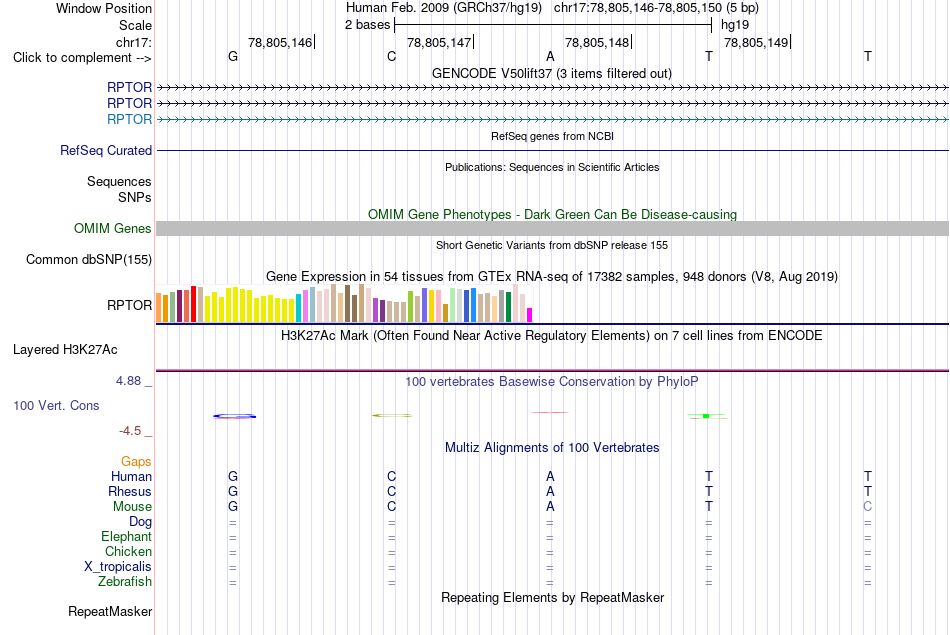Open the Common dbSNP(155) track label
The image size is (950, 635).
(x=89, y=259)
